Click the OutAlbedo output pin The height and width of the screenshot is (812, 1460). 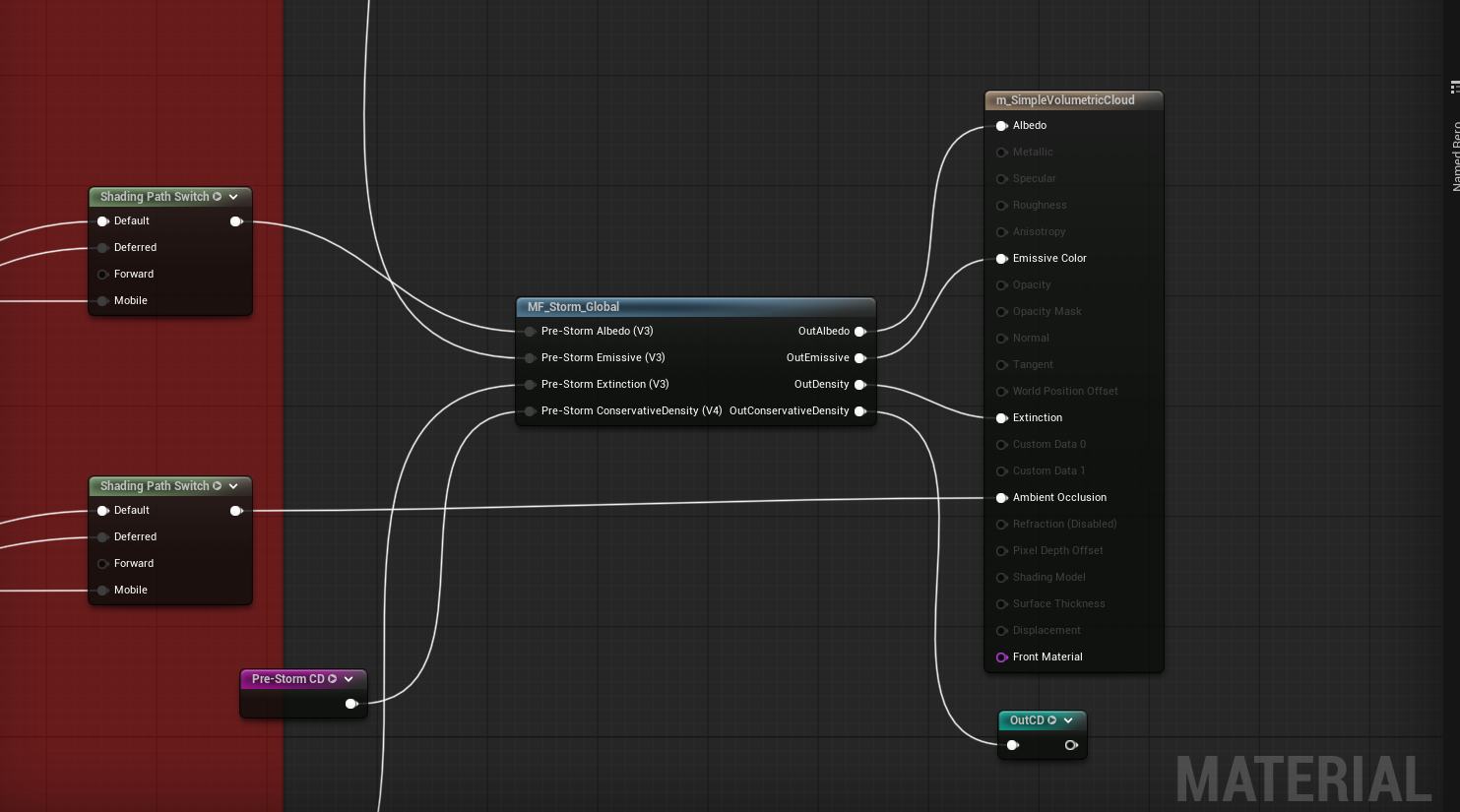pyautogui.click(x=860, y=332)
